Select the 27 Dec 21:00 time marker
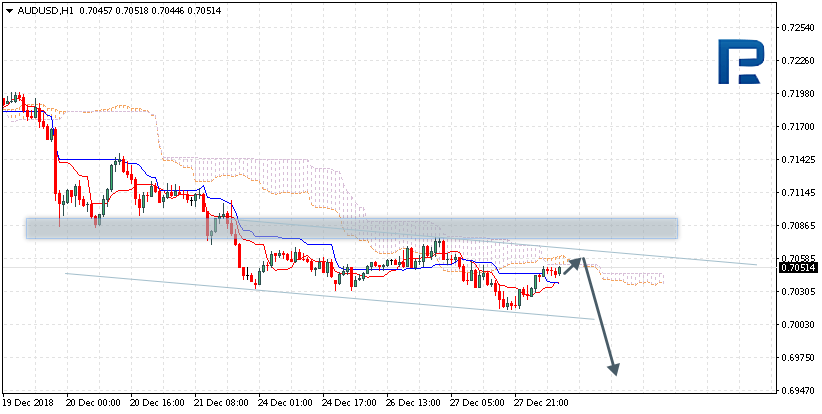The height and width of the screenshot is (414, 822). [x=541, y=403]
